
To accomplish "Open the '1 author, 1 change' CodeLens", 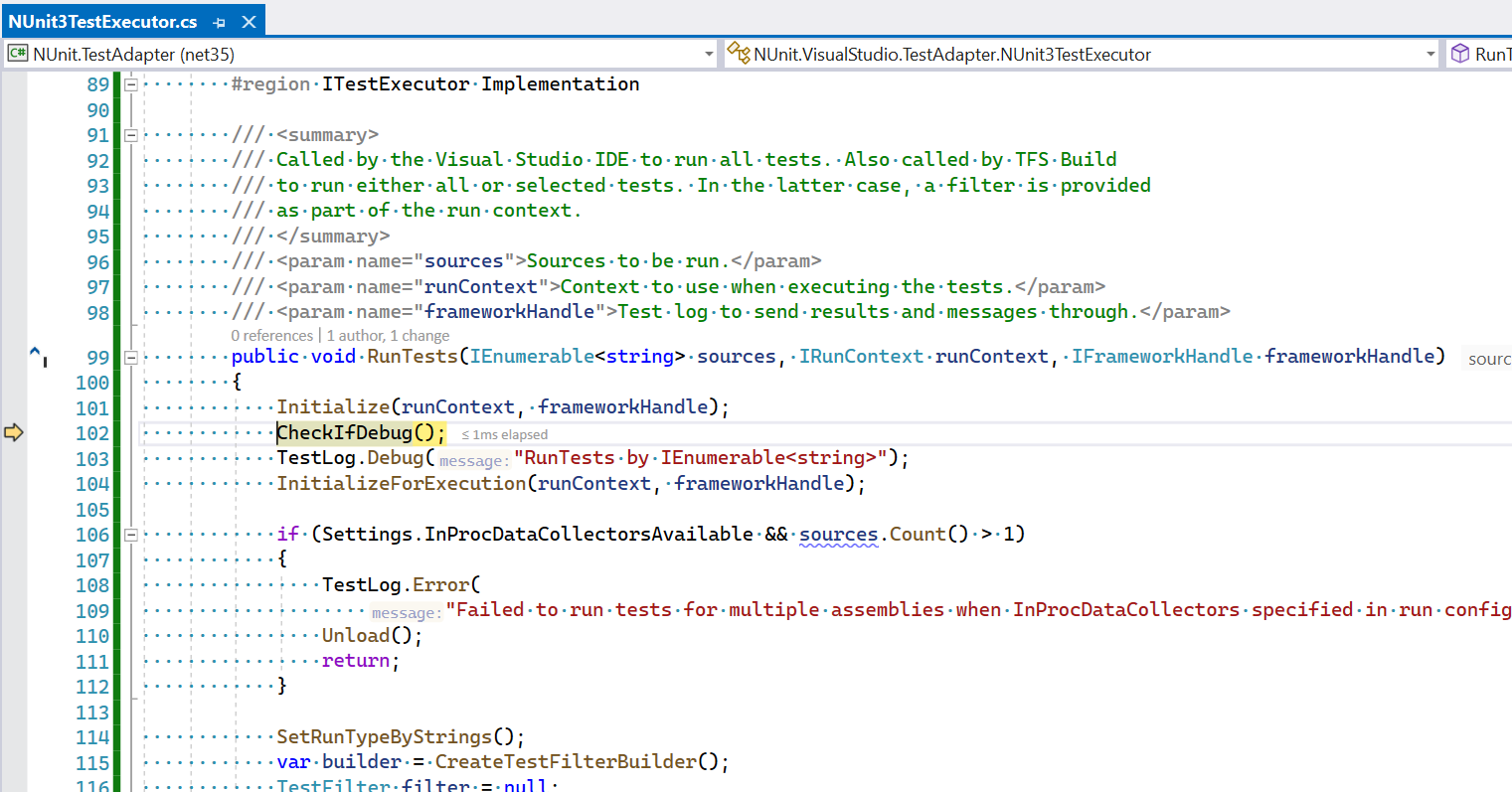I will tap(388, 336).
